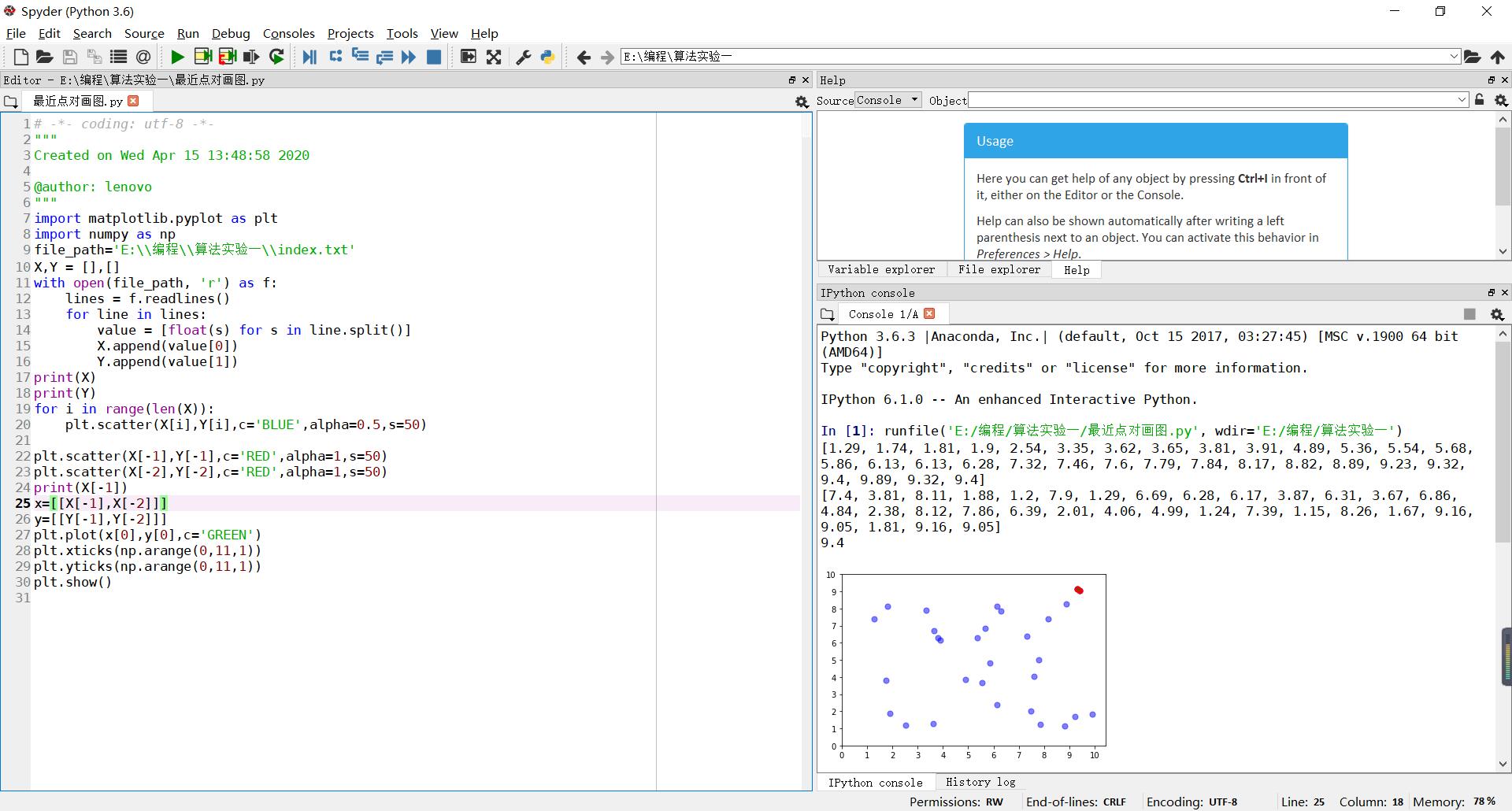Toggle fullscreen mode toolbar icon

coord(494,57)
